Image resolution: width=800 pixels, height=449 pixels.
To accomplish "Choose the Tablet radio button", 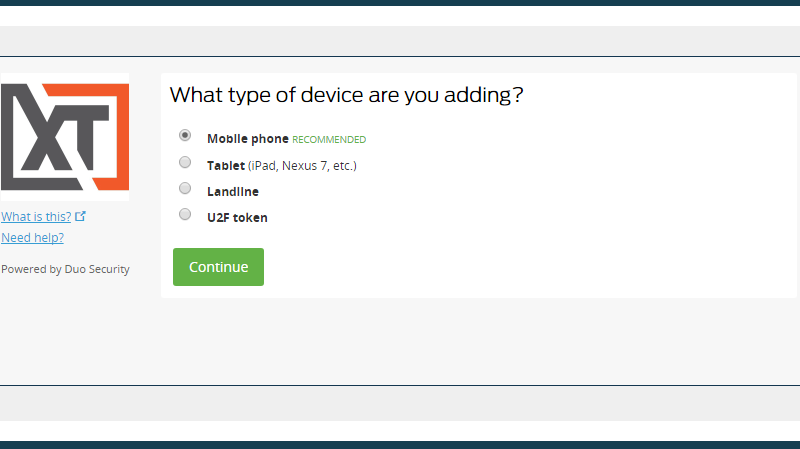I will pos(185,162).
